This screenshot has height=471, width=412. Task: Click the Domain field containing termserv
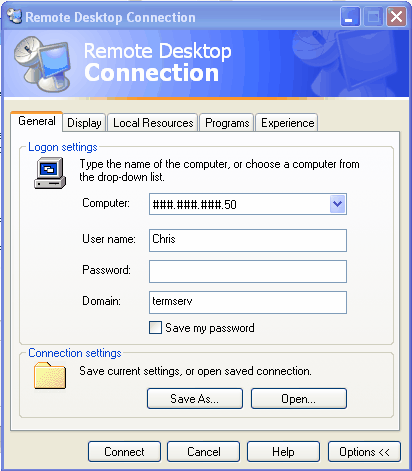tap(248, 302)
